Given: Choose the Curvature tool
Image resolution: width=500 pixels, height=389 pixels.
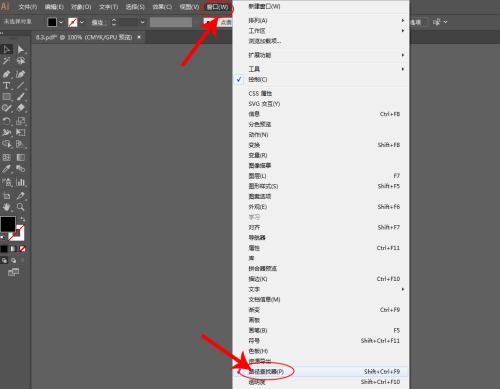Looking at the screenshot, I should 21,74.
